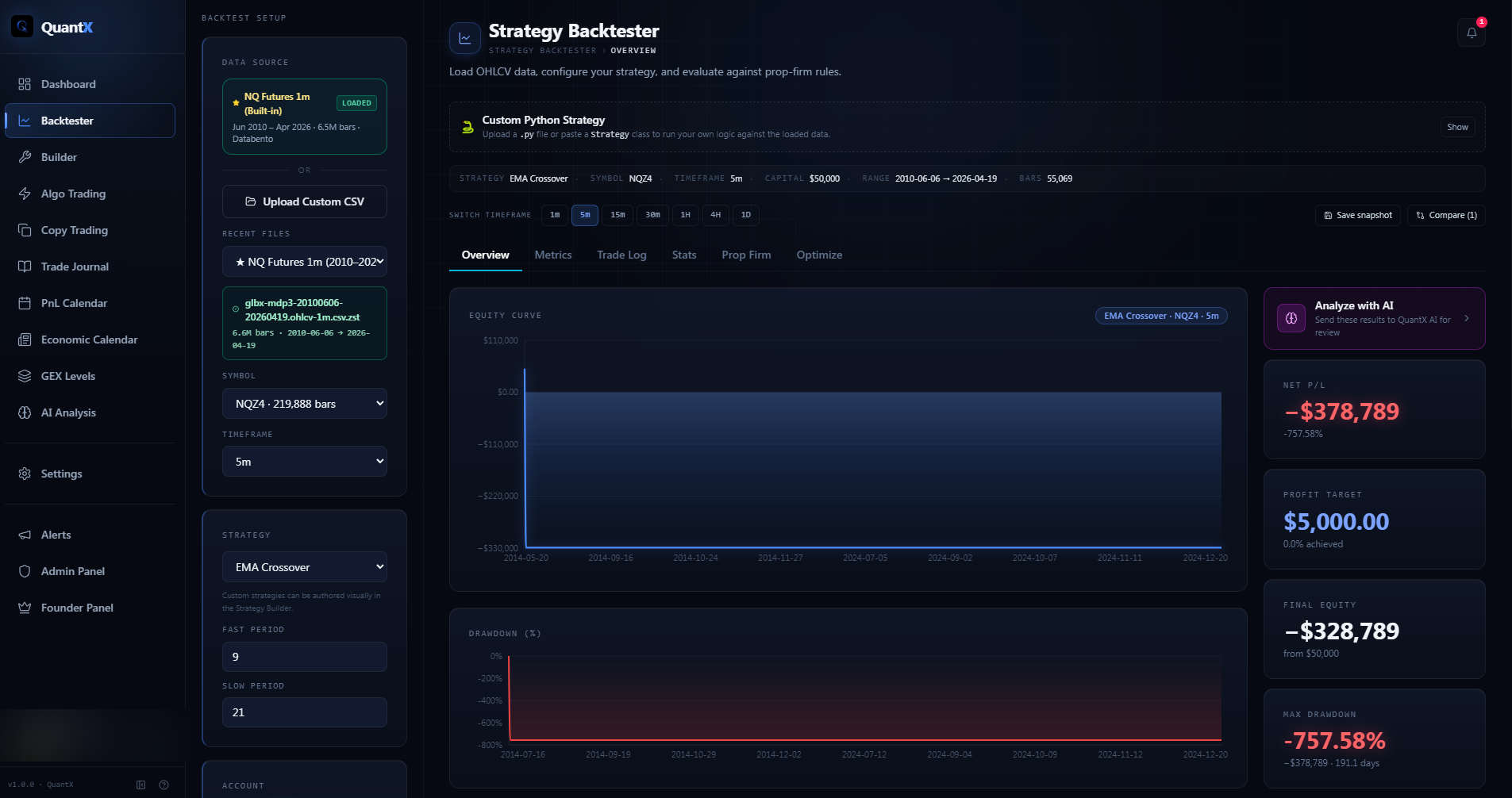
Task: Click the Analyze with AI brain icon
Action: pyautogui.click(x=1291, y=318)
